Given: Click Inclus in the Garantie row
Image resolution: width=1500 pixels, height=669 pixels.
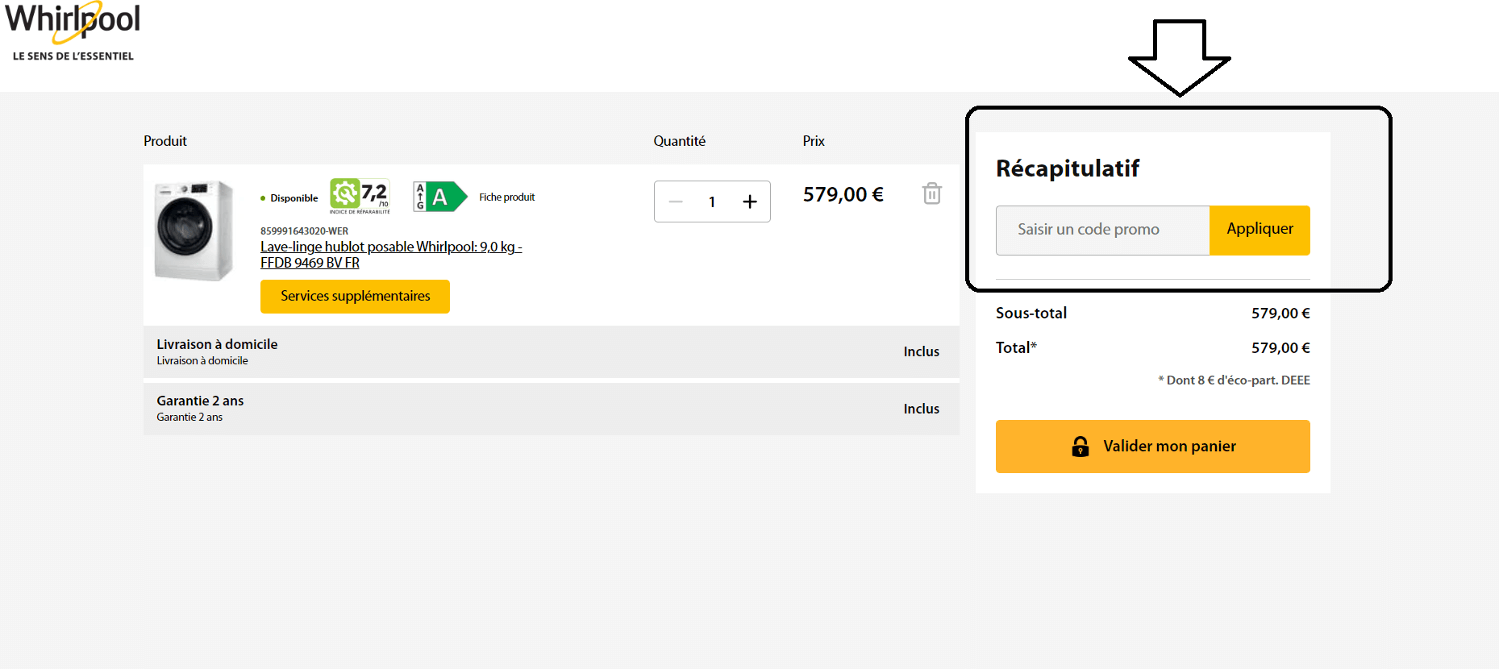Looking at the screenshot, I should (x=921, y=409).
